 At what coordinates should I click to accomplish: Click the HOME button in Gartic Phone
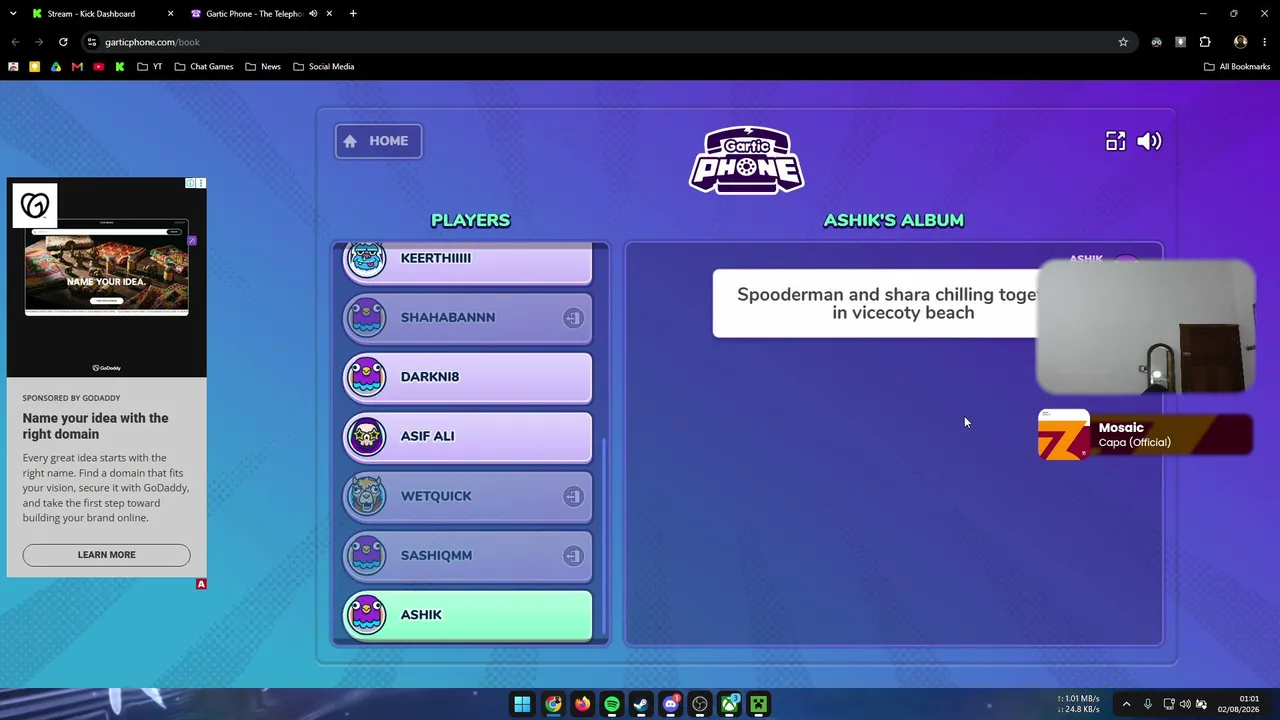point(378,141)
